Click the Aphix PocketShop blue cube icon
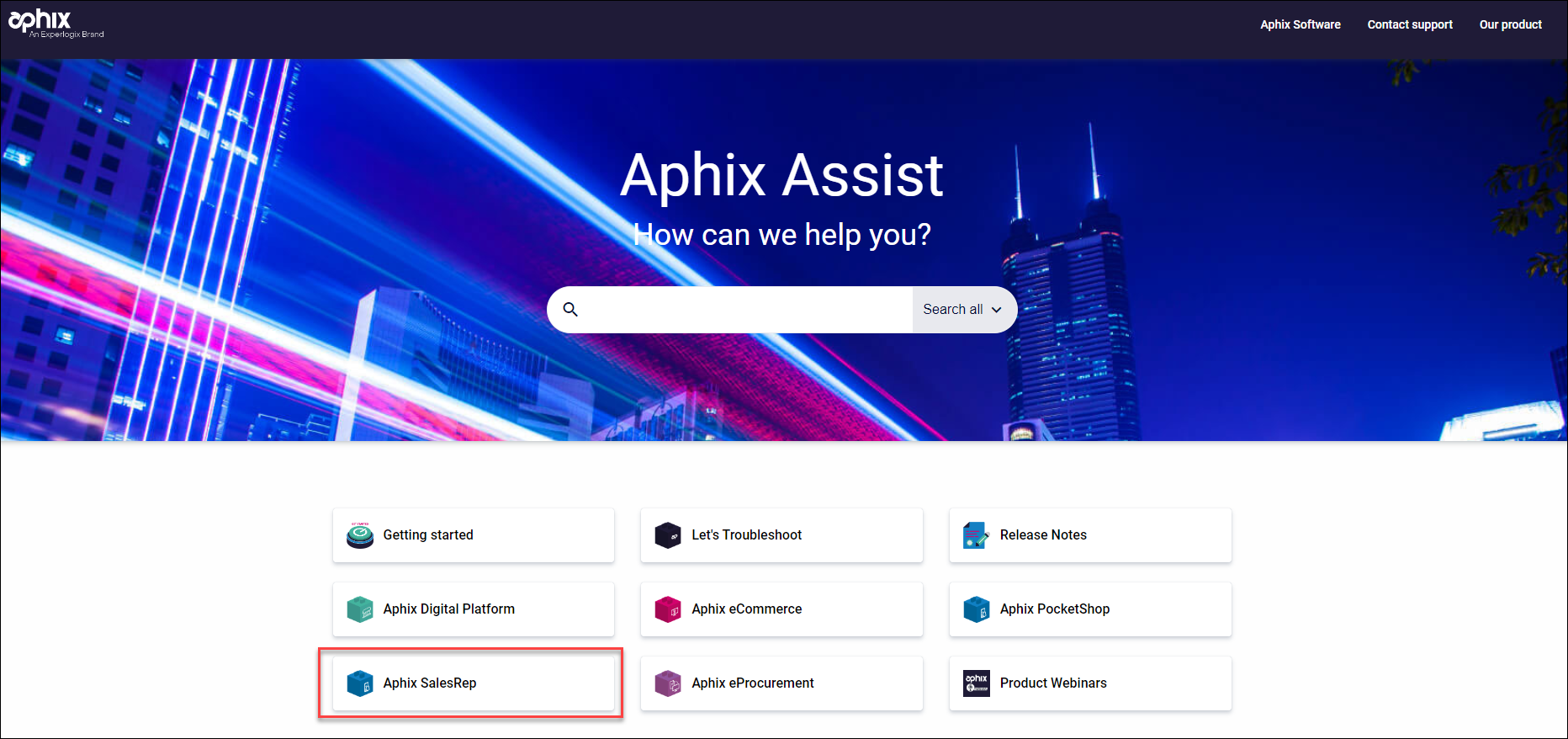Screen dimensions: 1568x739 pyautogui.click(x=976, y=609)
